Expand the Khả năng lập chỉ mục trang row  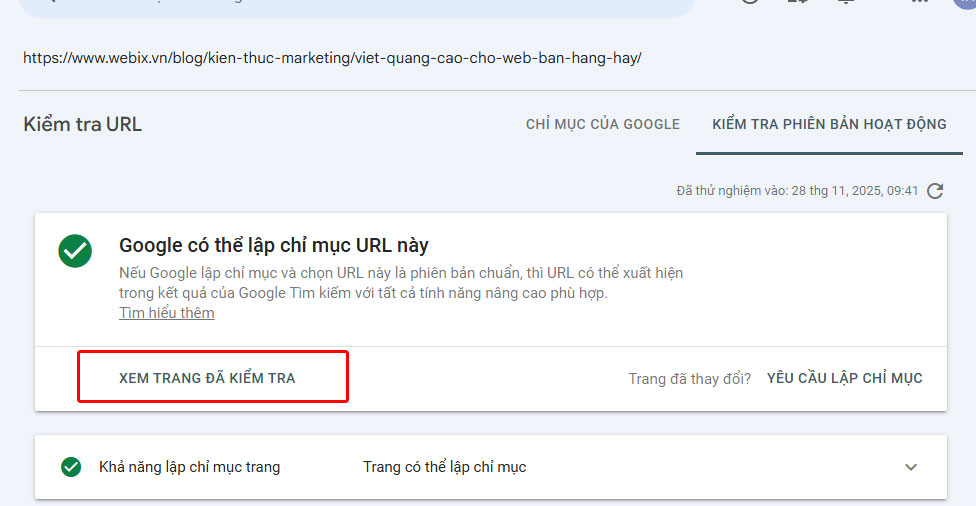click(911, 467)
